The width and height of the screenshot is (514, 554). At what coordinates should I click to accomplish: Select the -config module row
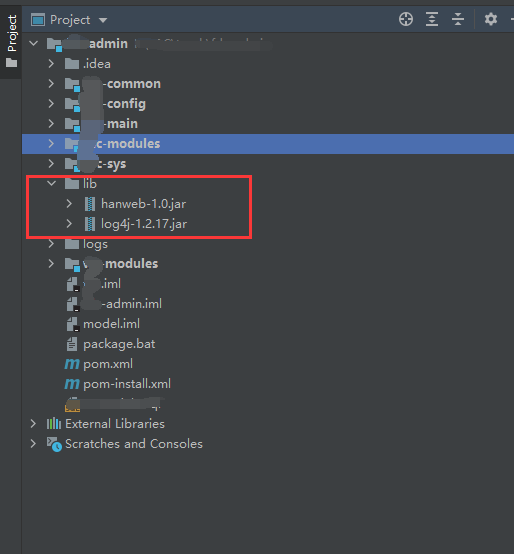coord(268,104)
